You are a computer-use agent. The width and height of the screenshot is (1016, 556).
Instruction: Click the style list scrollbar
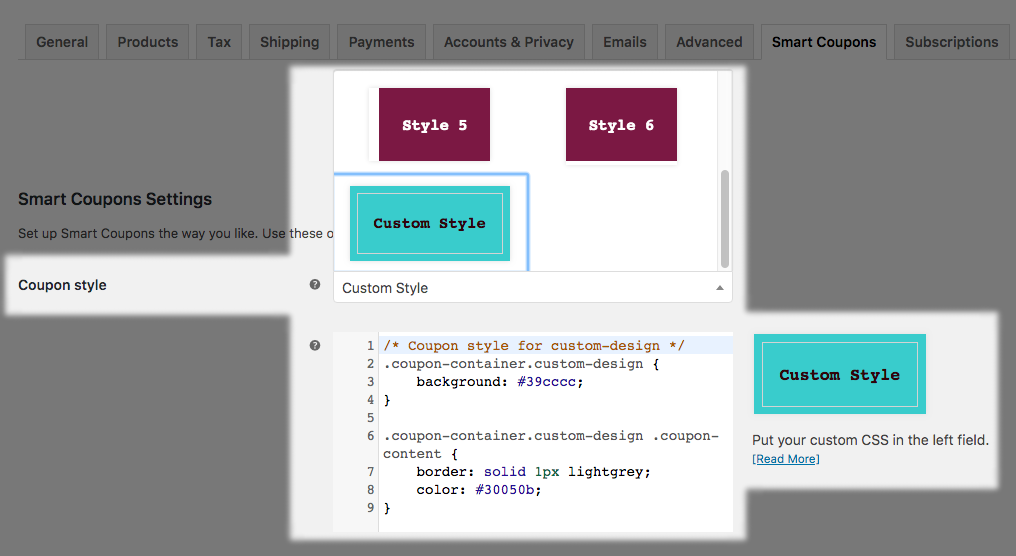(724, 219)
